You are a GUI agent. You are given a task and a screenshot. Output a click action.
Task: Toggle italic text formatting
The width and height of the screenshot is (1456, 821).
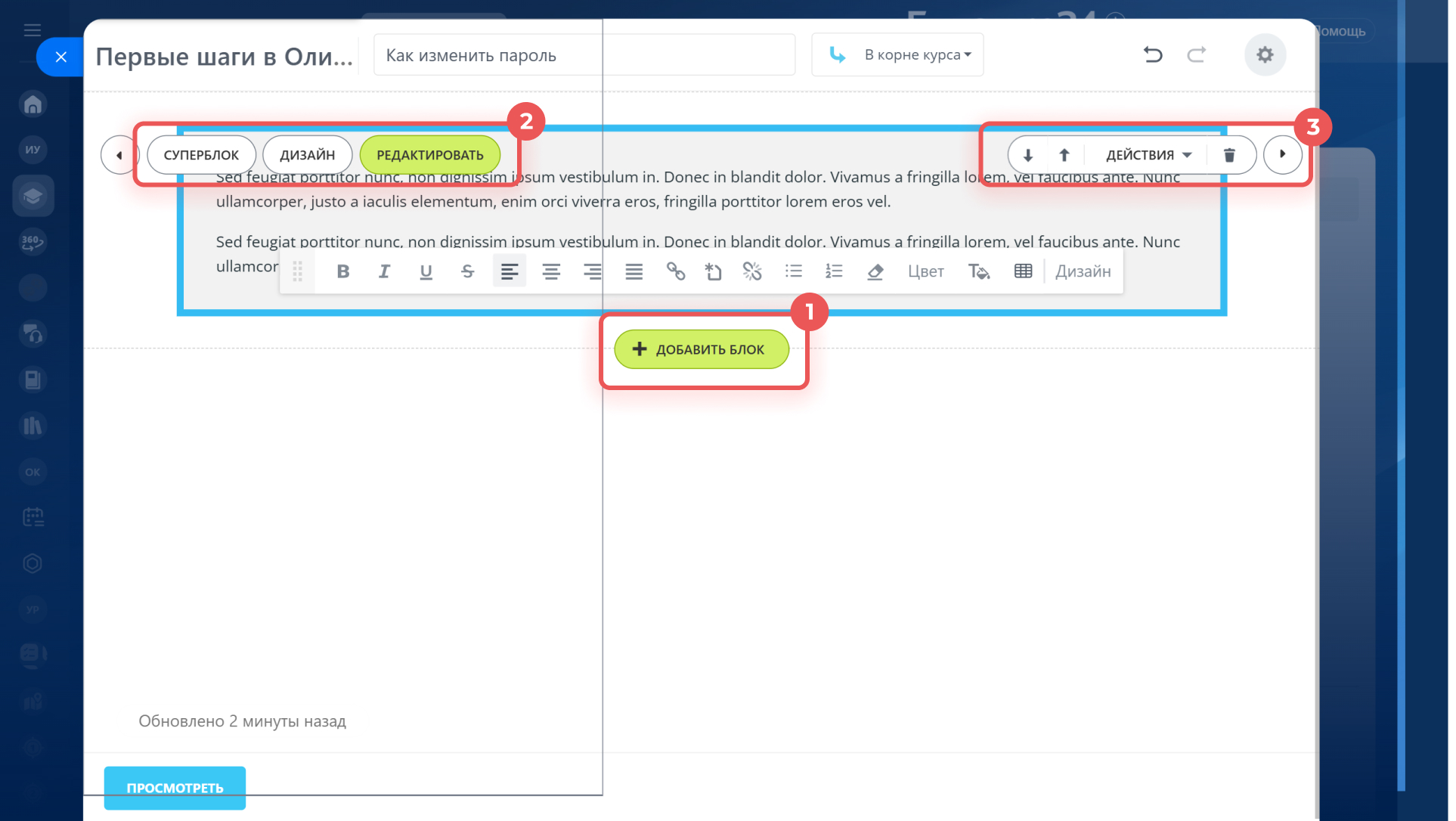(x=384, y=271)
